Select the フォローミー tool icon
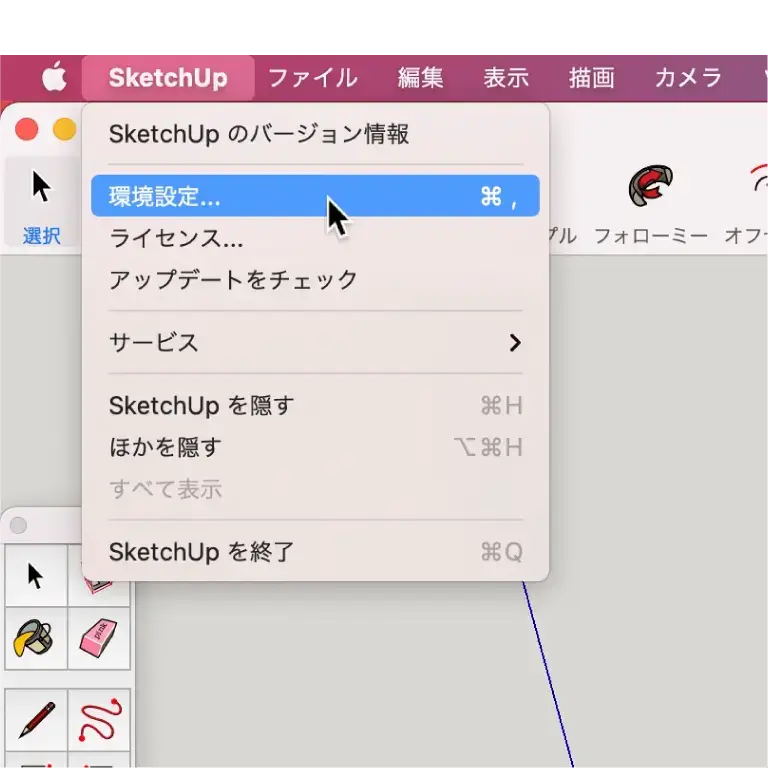 [650, 186]
